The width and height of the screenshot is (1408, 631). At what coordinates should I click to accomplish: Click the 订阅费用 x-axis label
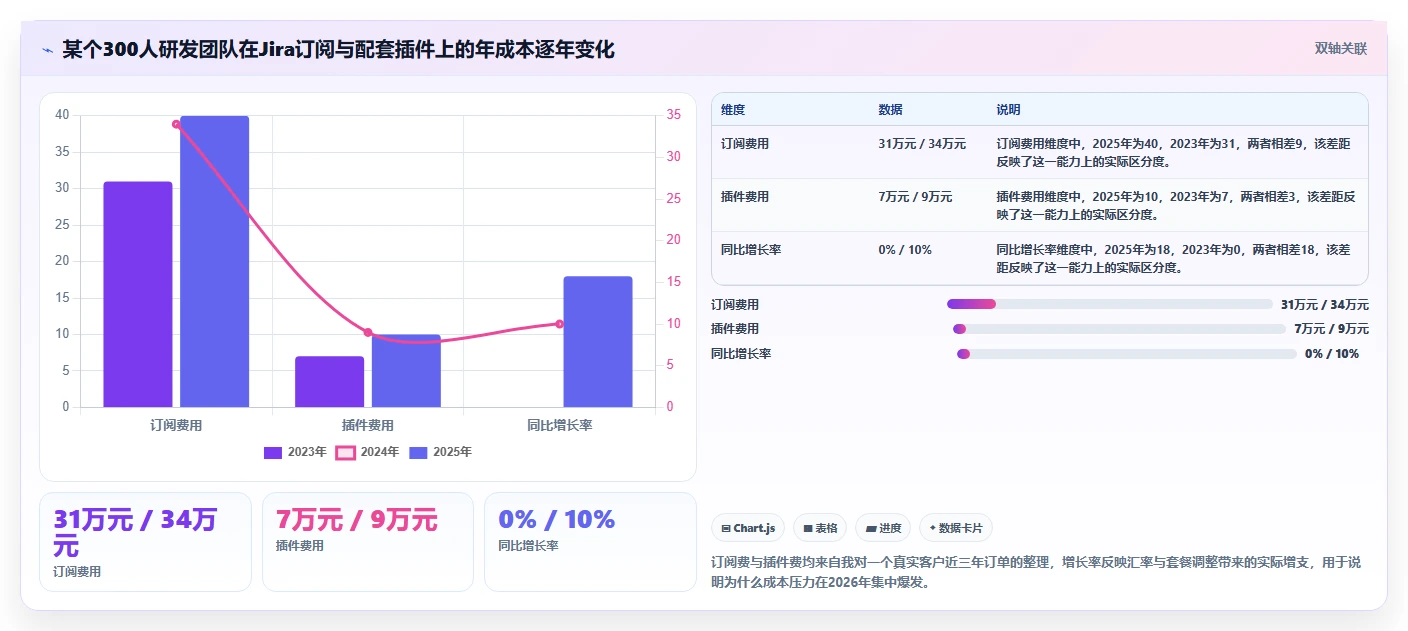pyautogui.click(x=176, y=425)
